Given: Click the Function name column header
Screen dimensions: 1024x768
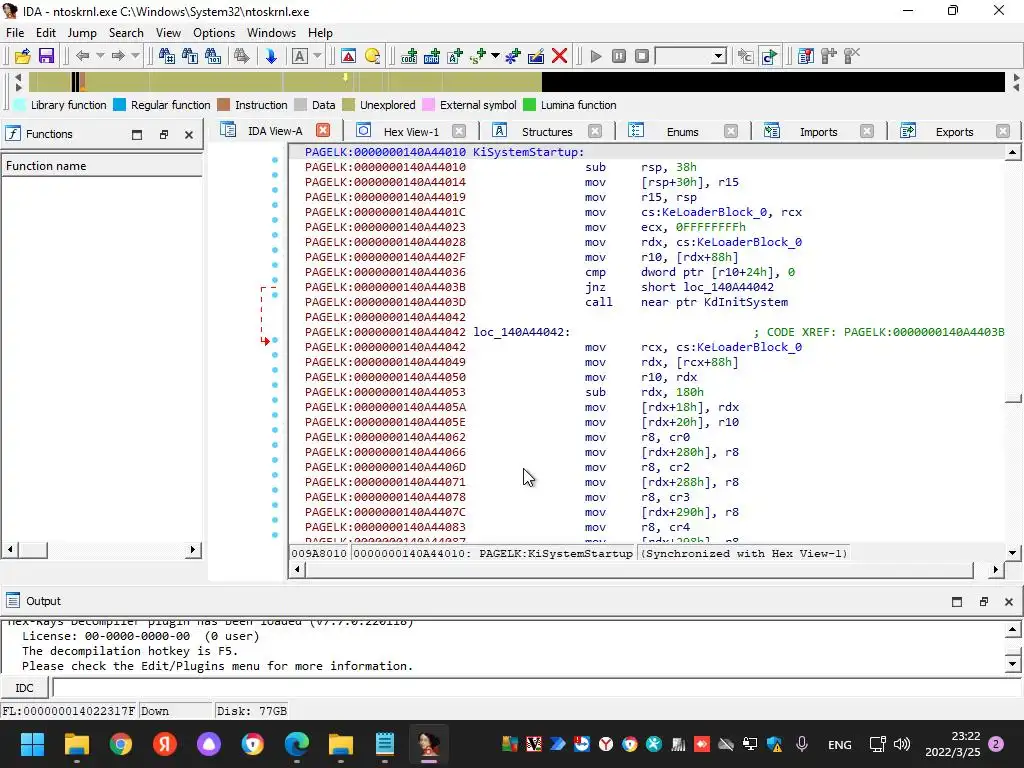Looking at the screenshot, I should [x=102, y=166].
